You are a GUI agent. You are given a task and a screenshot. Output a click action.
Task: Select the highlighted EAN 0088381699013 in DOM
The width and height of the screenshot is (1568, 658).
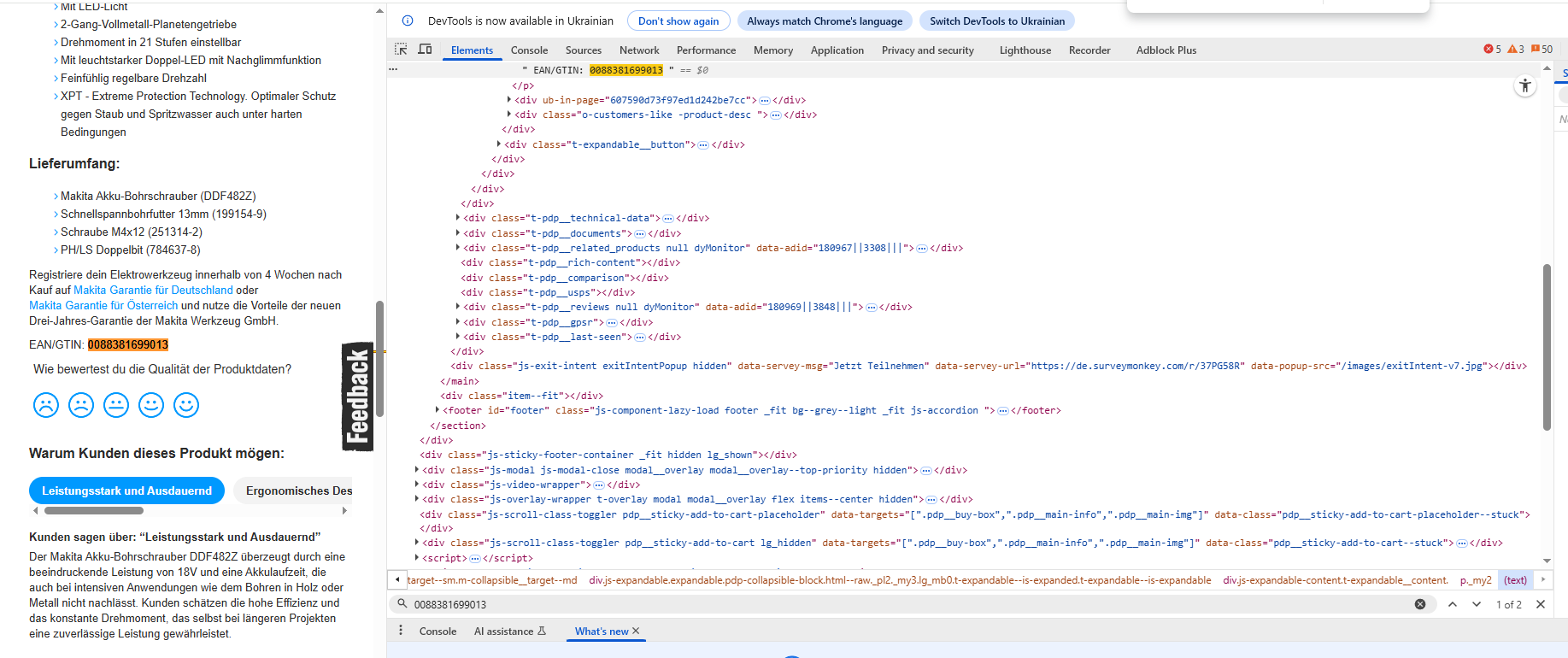pyautogui.click(x=625, y=70)
